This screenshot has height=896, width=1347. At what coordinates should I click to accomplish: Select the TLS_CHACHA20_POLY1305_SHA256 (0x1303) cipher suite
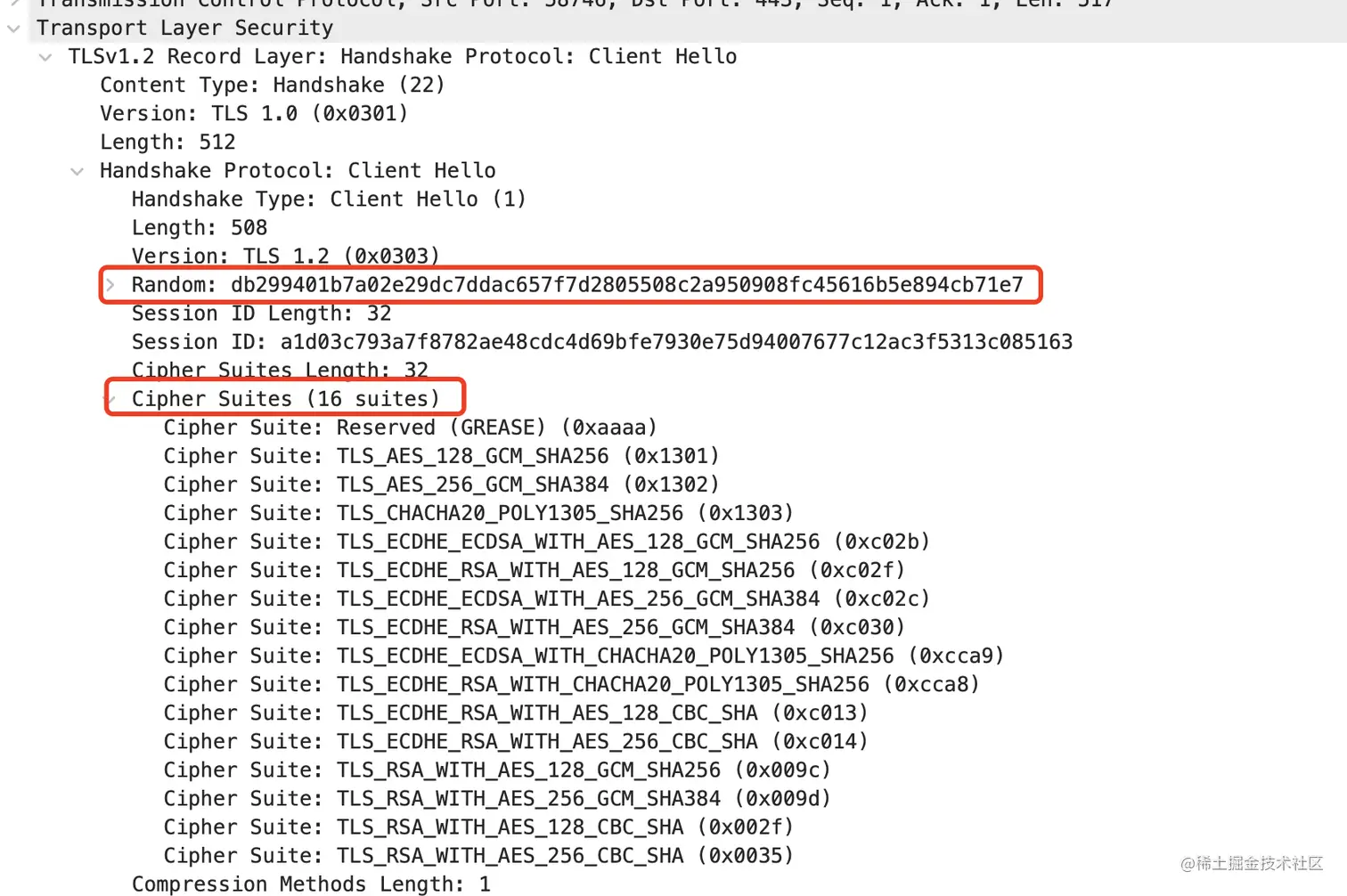click(478, 513)
